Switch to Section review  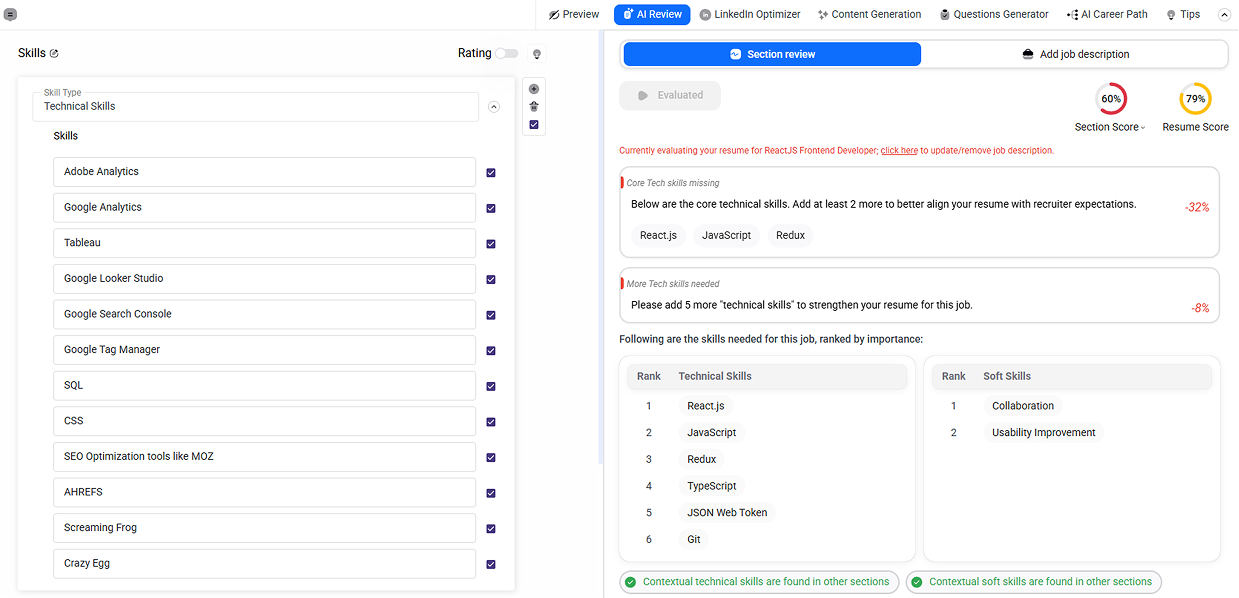772,54
